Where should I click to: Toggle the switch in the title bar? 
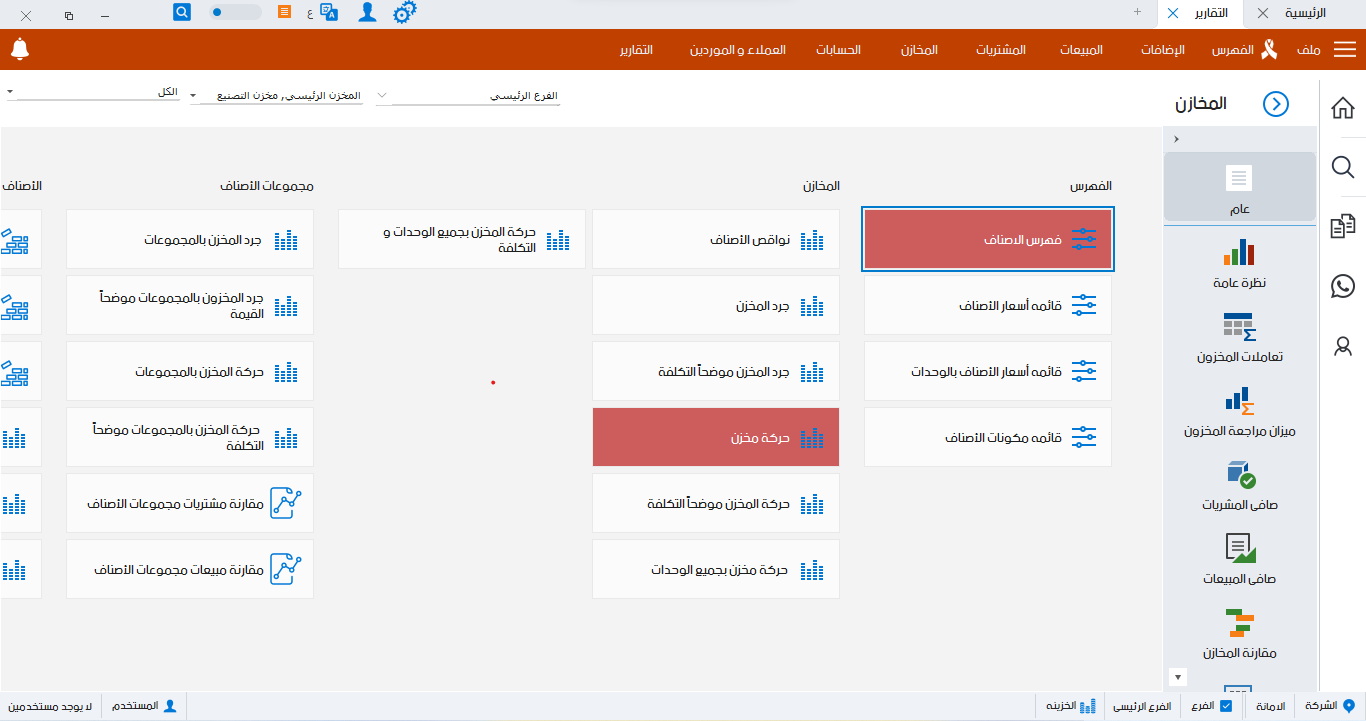point(235,13)
